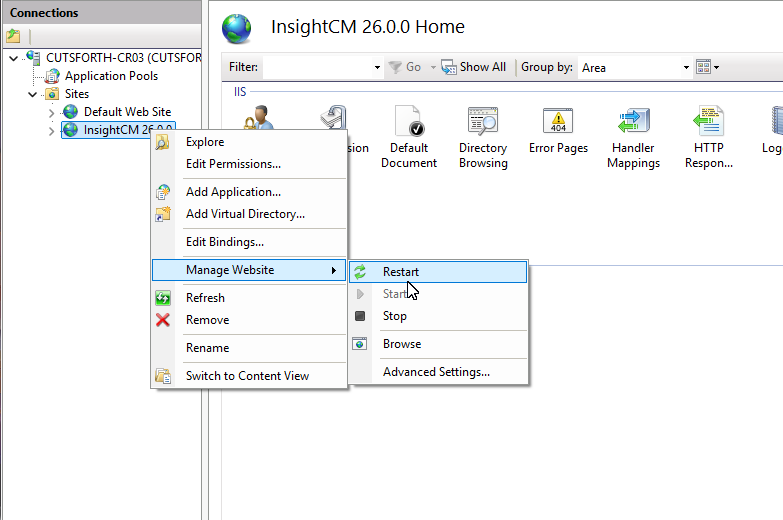Click inside the Filter text field
Viewport: 783px width, 520px height.
[x=318, y=67]
